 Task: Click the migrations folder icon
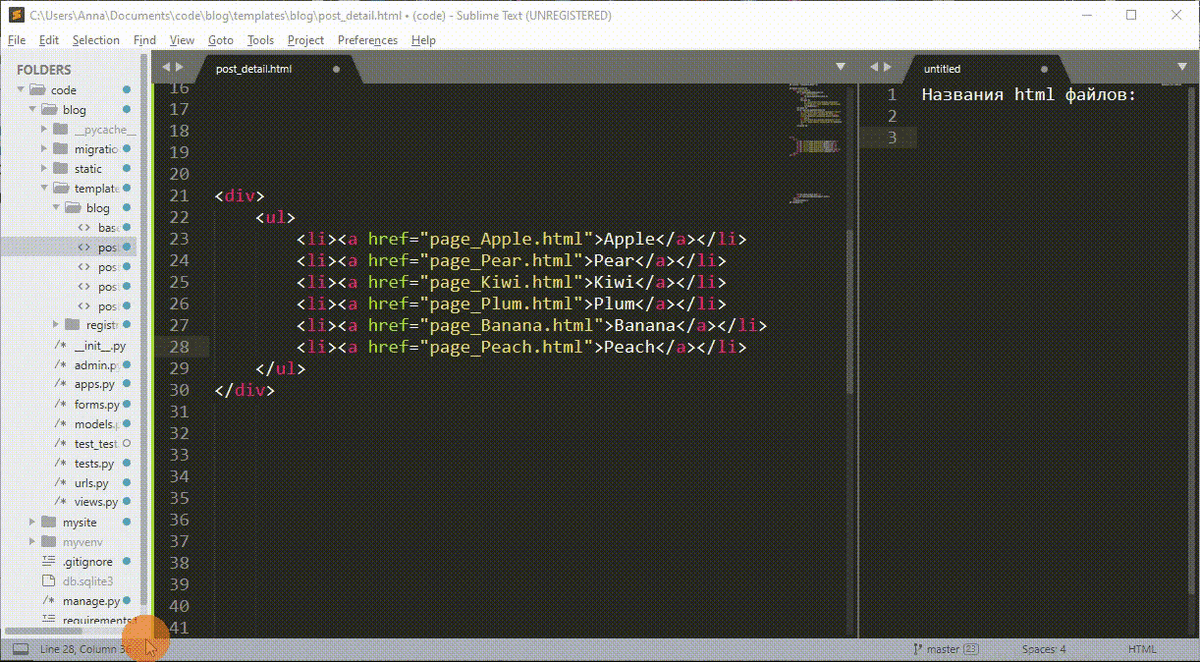[x=61, y=149]
